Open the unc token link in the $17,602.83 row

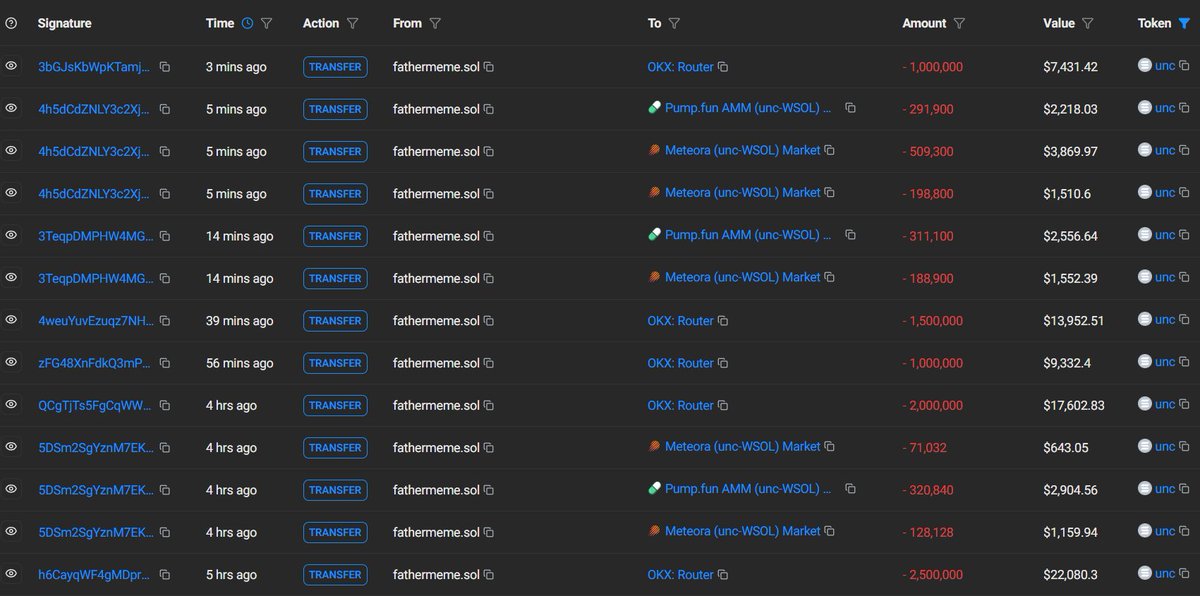click(1165, 405)
